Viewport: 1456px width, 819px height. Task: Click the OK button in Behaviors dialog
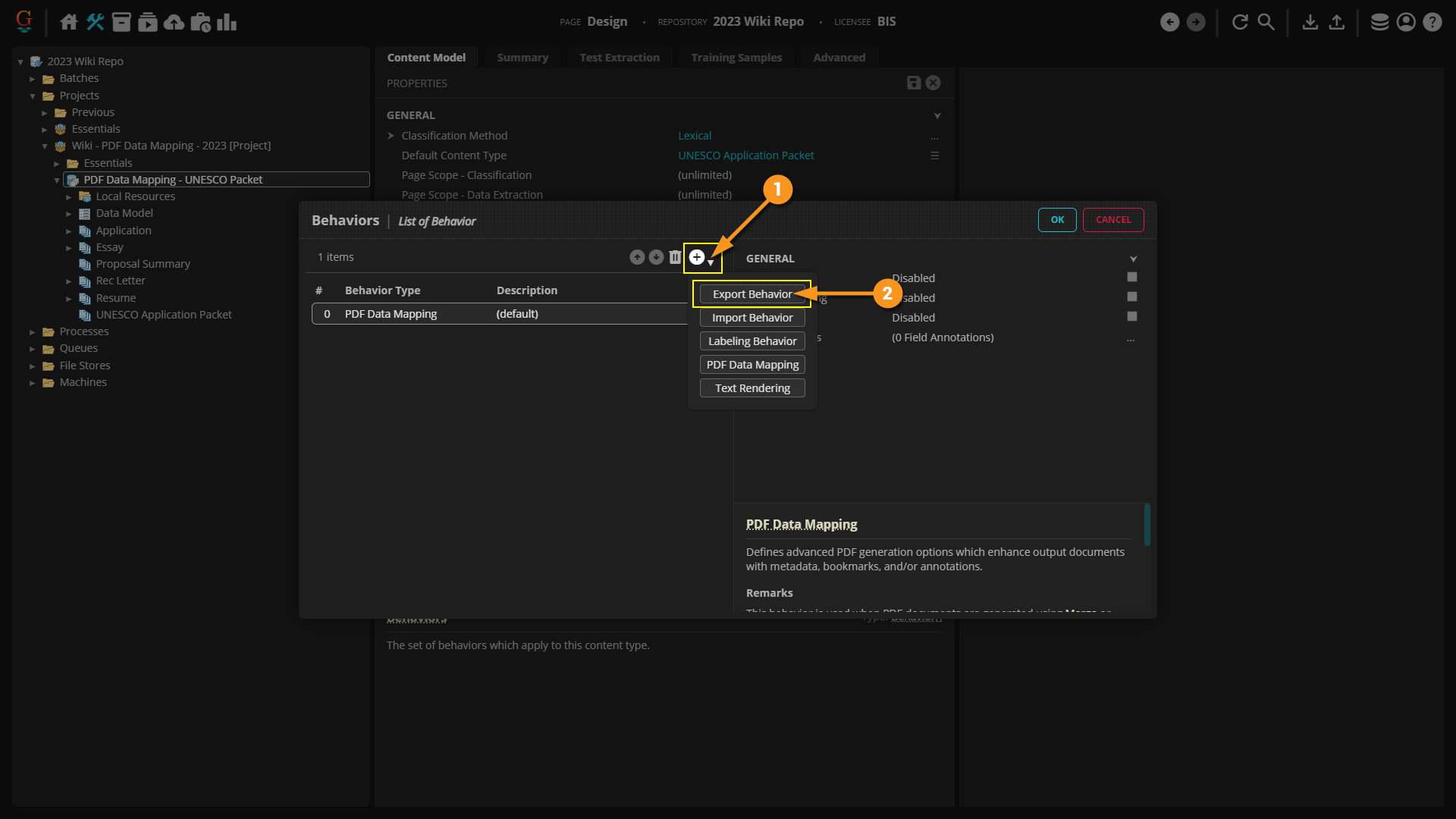pyautogui.click(x=1057, y=220)
